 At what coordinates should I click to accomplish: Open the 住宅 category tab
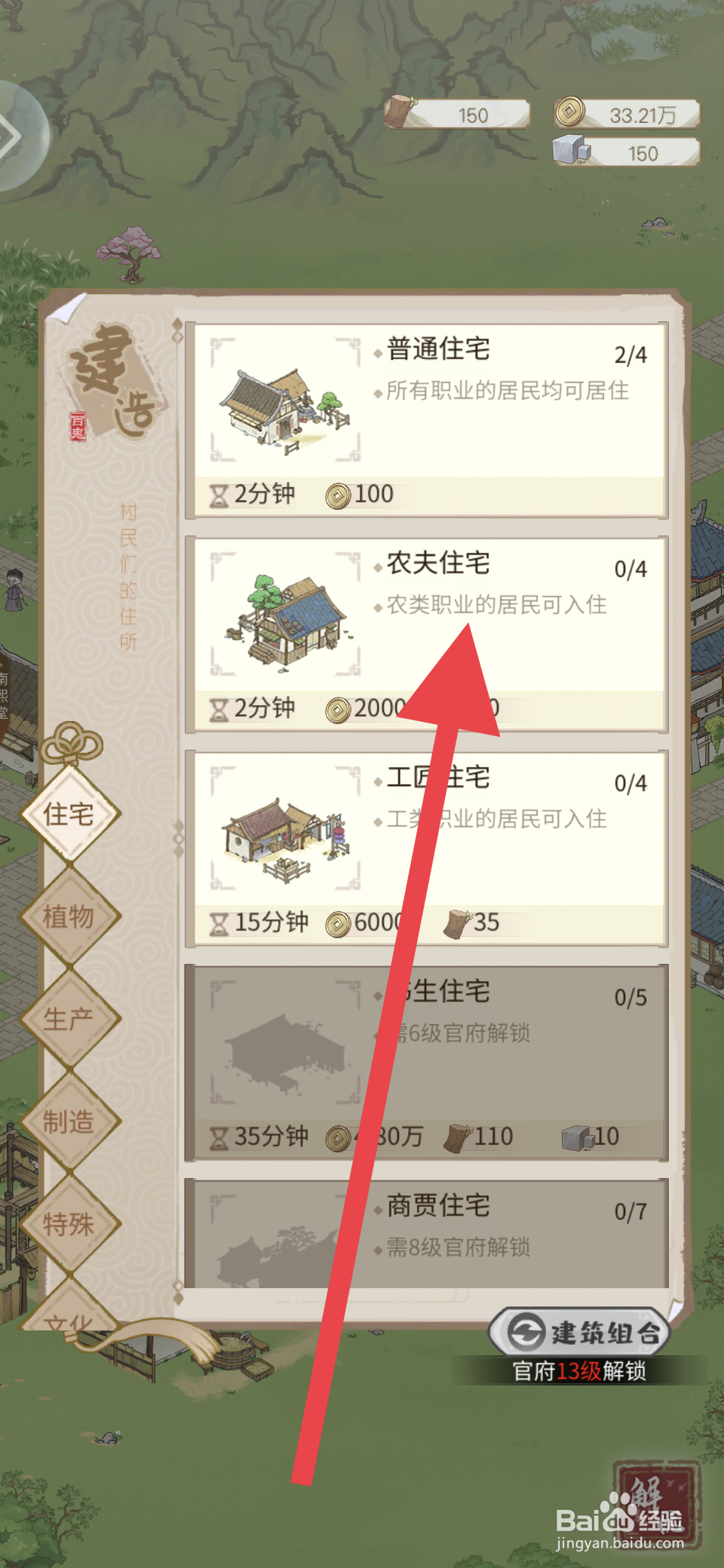click(69, 815)
